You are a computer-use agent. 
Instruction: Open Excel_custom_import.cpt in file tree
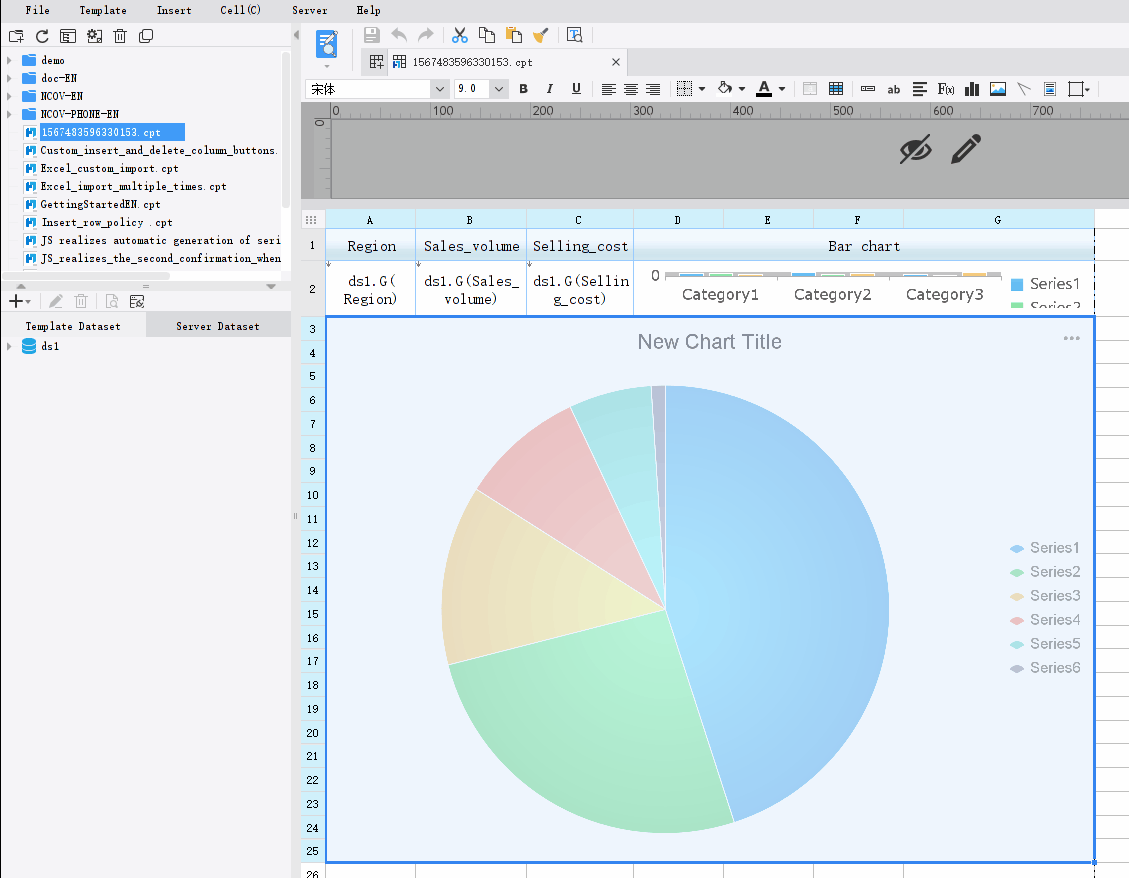109,169
